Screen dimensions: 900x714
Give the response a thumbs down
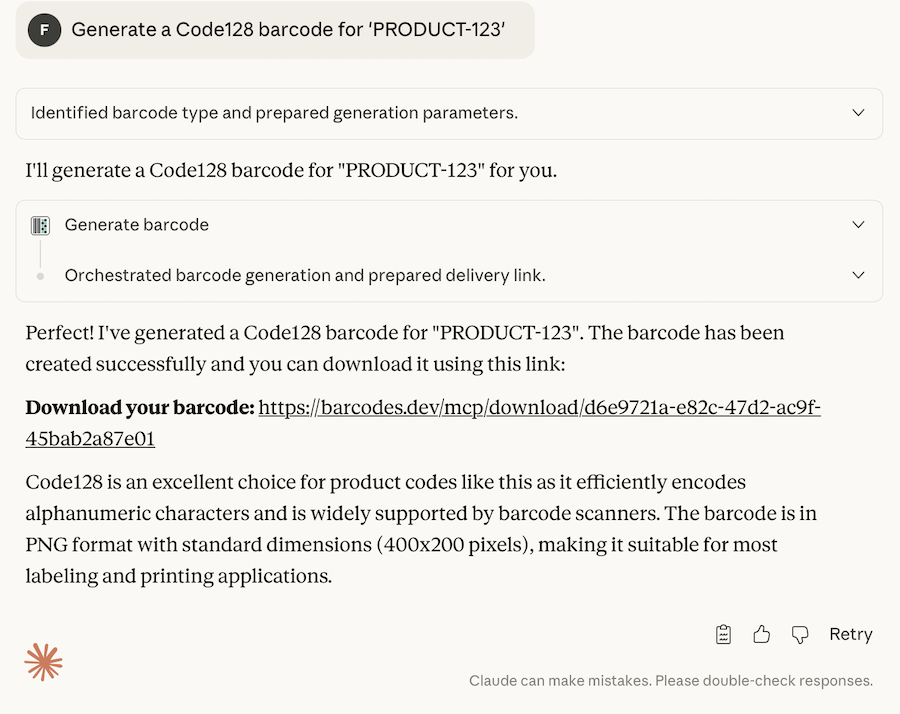point(800,634)
